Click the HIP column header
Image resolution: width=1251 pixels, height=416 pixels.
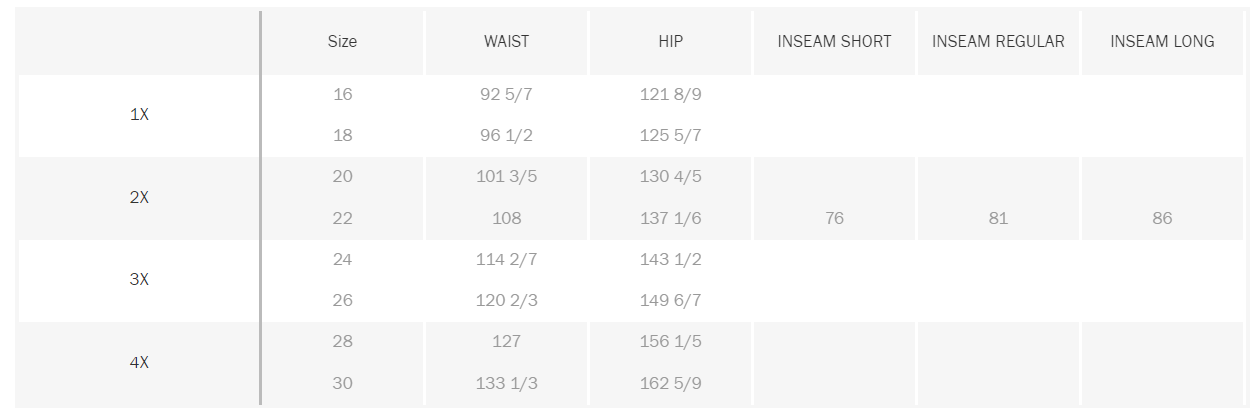tap(670, 42)
